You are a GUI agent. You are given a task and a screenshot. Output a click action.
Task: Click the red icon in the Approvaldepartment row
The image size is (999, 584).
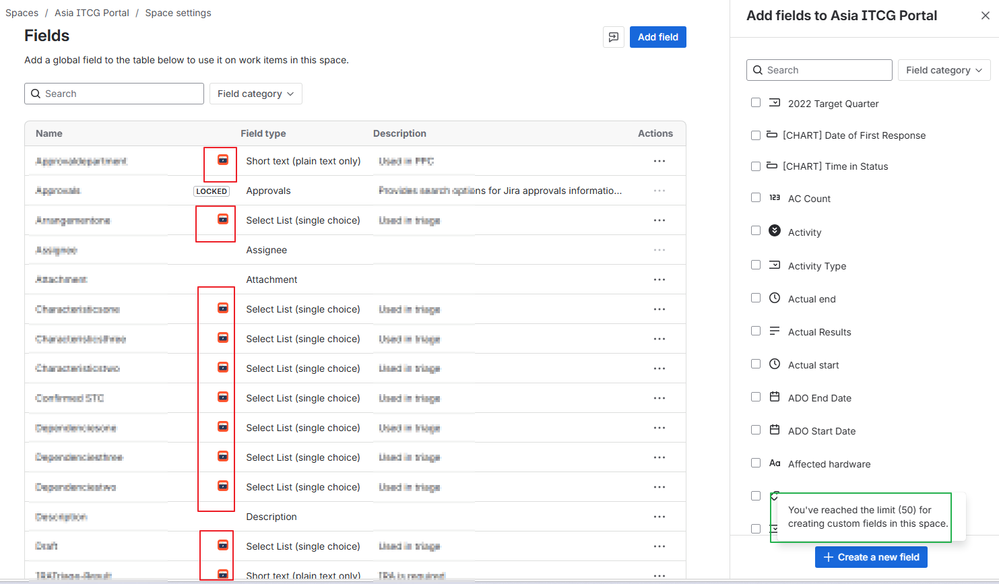(x=223, y=160)
